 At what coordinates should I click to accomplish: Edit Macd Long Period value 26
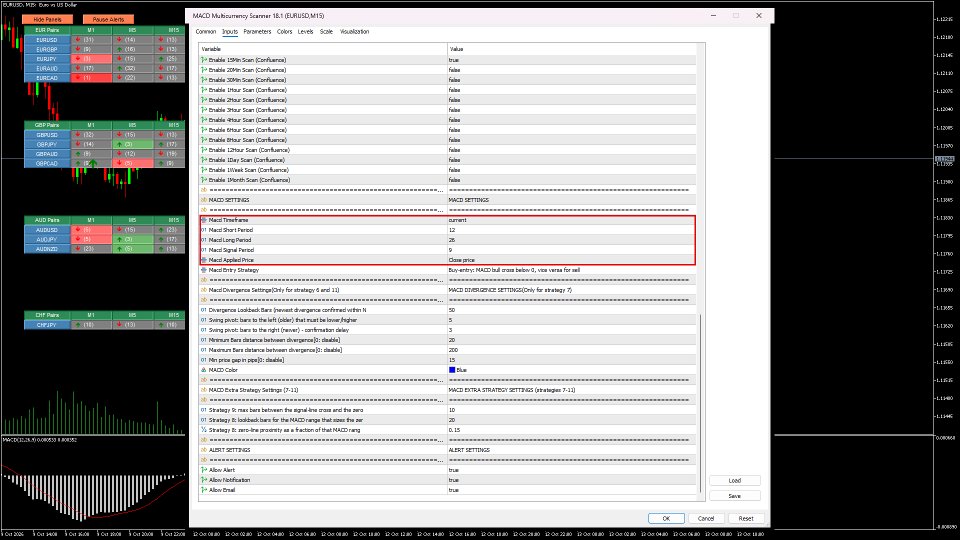coord(571,240)
